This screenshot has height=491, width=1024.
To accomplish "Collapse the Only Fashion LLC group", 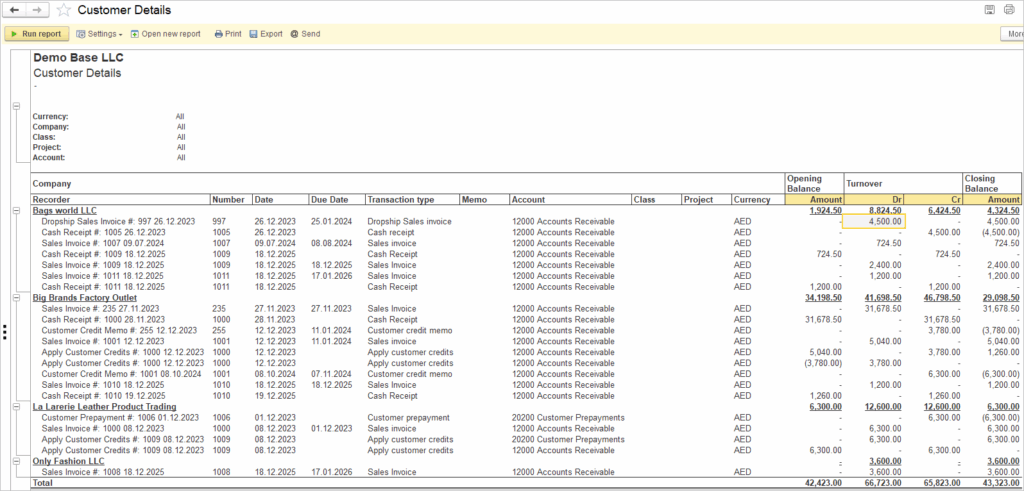I will pos(16,460).
